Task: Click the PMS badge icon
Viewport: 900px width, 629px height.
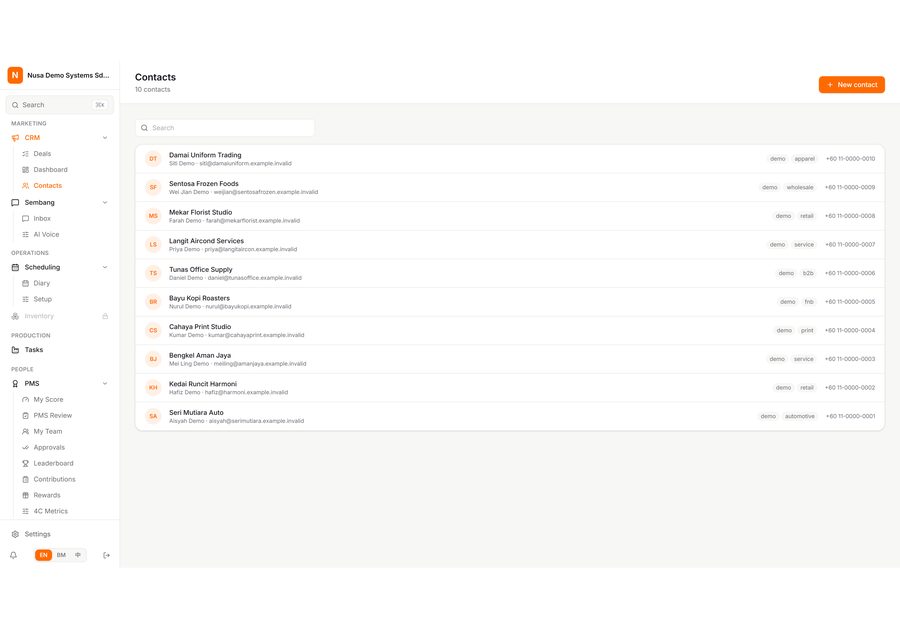Action: 15,384
